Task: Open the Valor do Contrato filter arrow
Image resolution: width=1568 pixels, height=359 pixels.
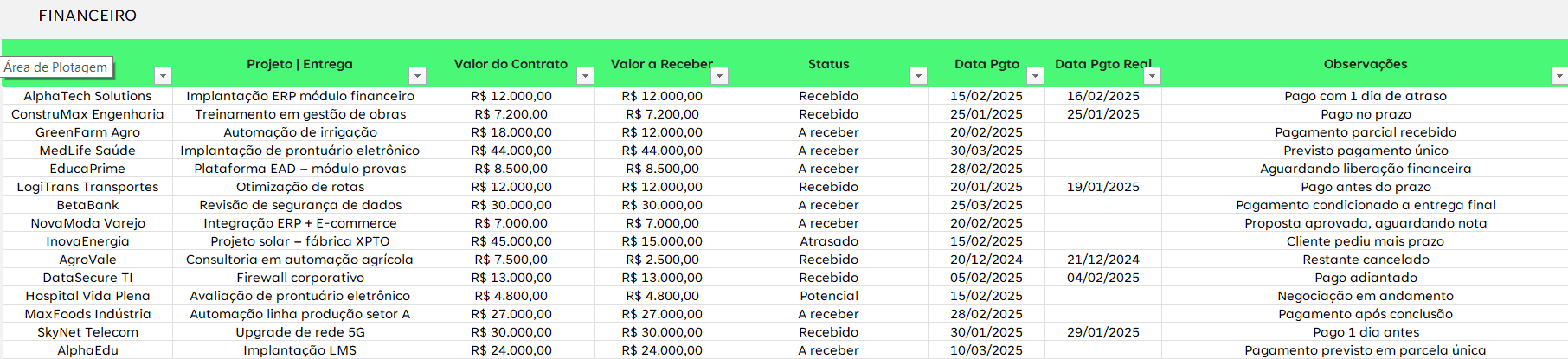Action: coord(585,76)
